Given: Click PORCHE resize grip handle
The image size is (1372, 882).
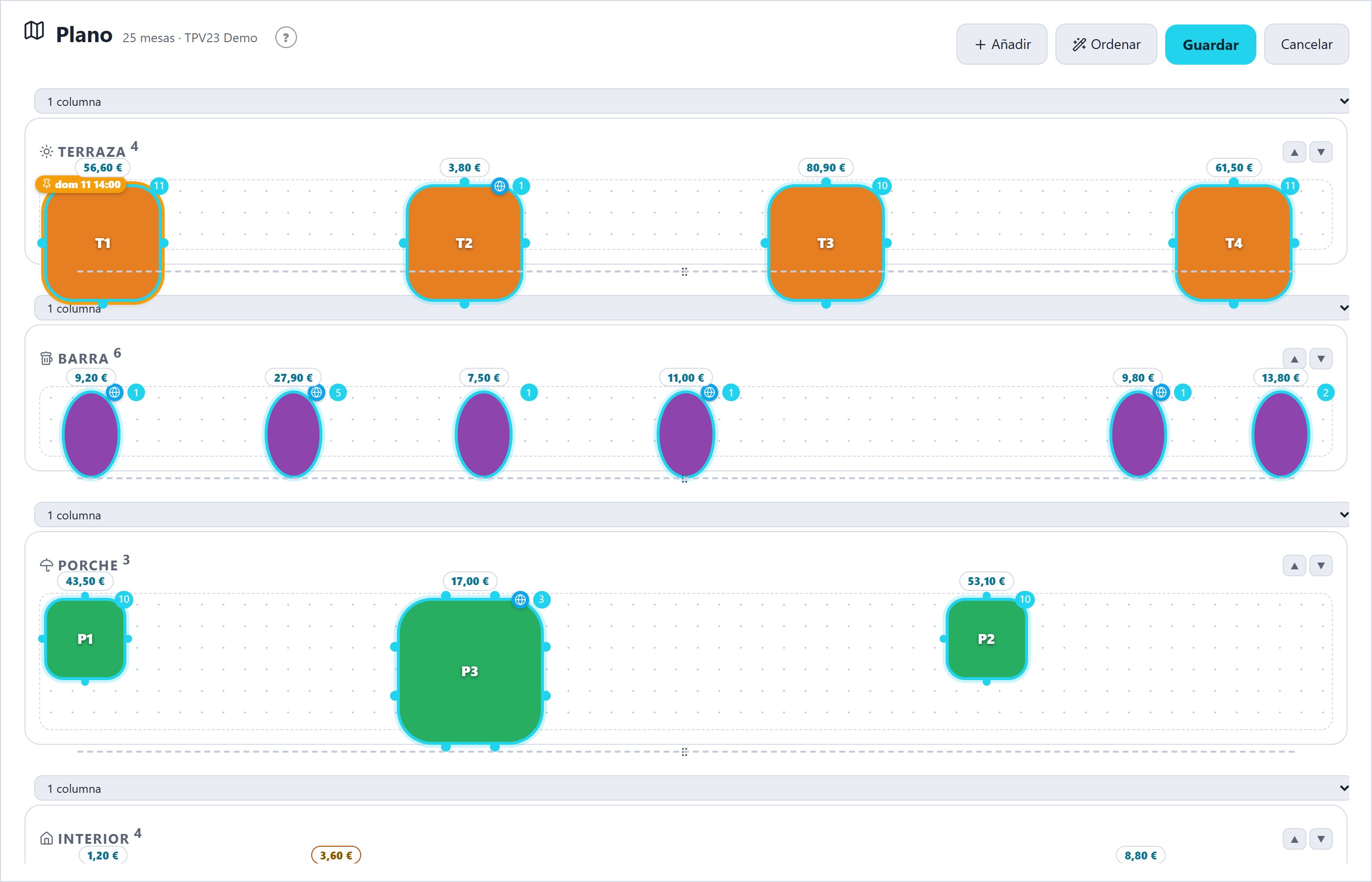Looking at the screenshot, I should coord(684,752).
